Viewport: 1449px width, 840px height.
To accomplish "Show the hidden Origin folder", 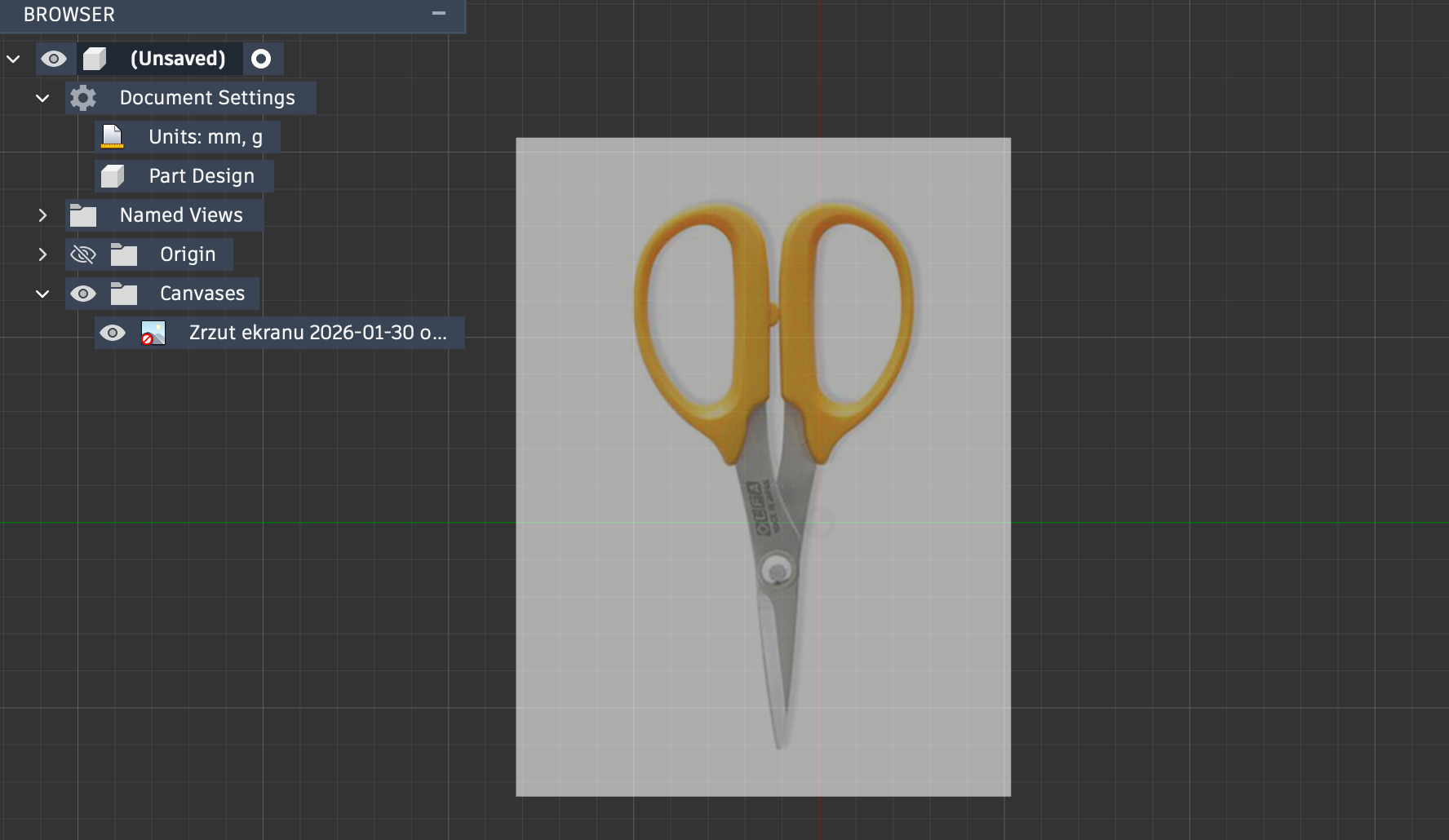I will pyautogui.click(x=83, y=254).
